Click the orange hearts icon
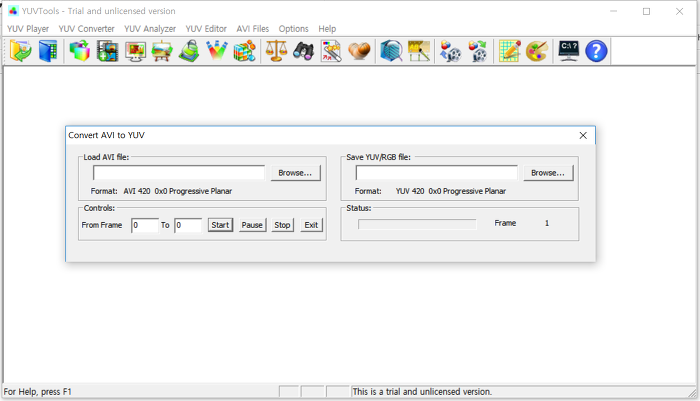Viewport: 700px width, 401px height. coord(359,51)
